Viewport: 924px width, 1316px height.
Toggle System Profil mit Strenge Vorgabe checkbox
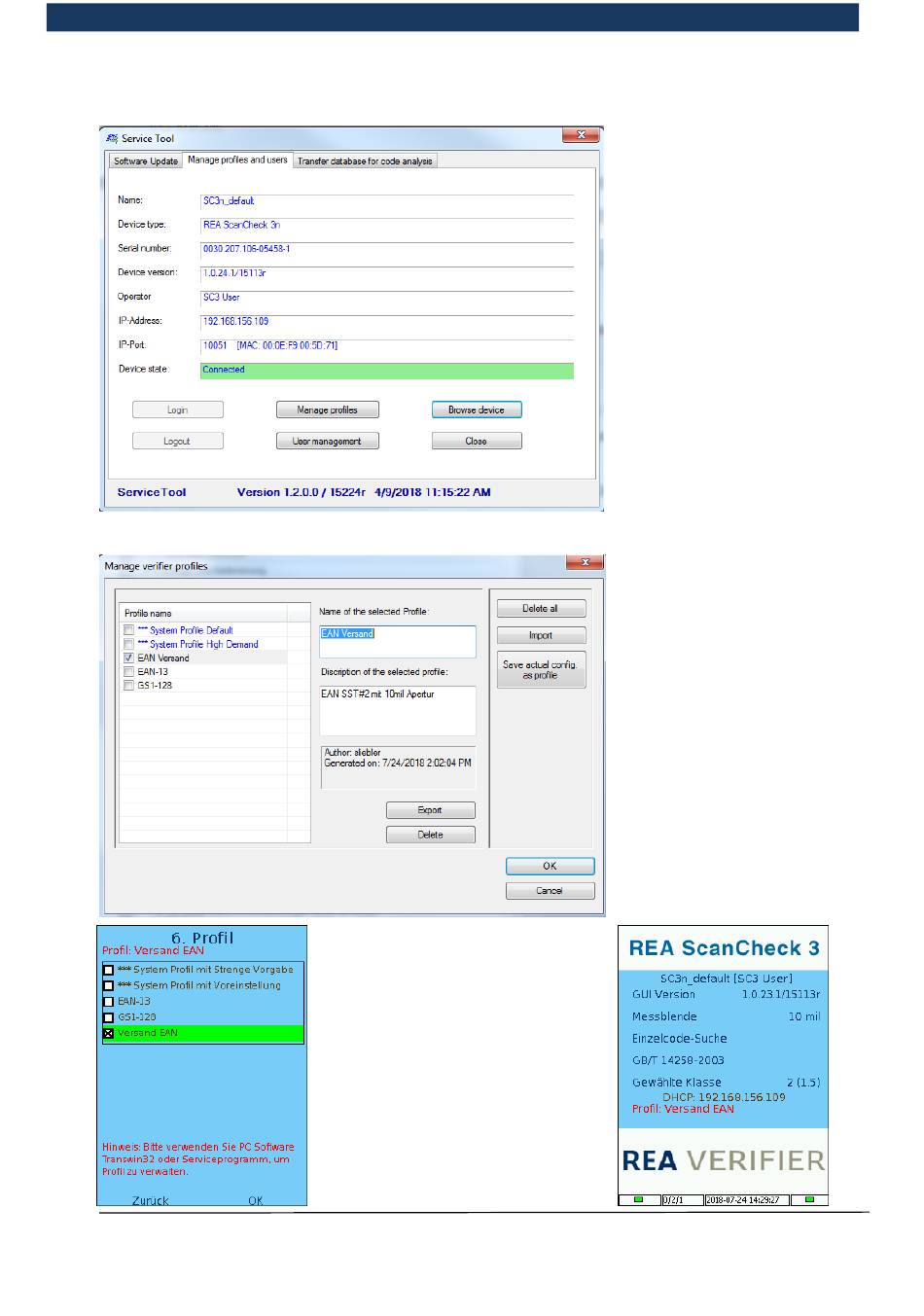pos(108,971)
